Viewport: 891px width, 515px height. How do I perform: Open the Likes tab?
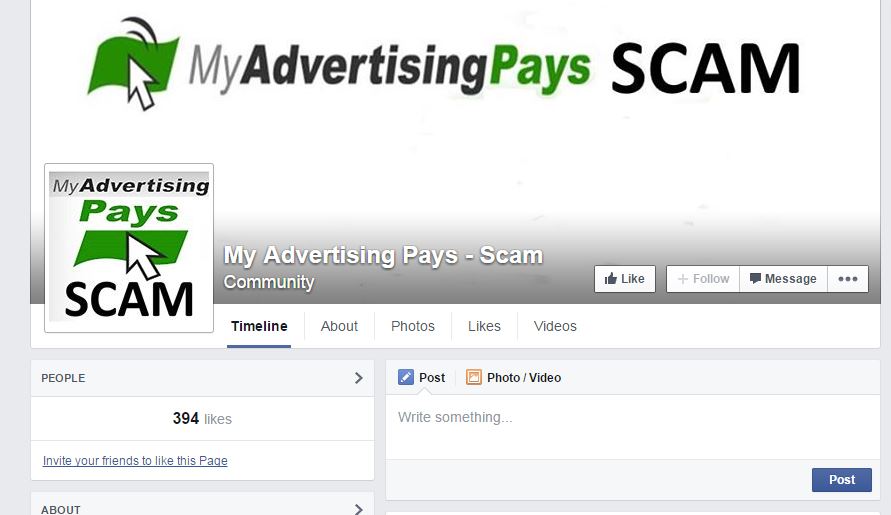[x=484, y=326]
